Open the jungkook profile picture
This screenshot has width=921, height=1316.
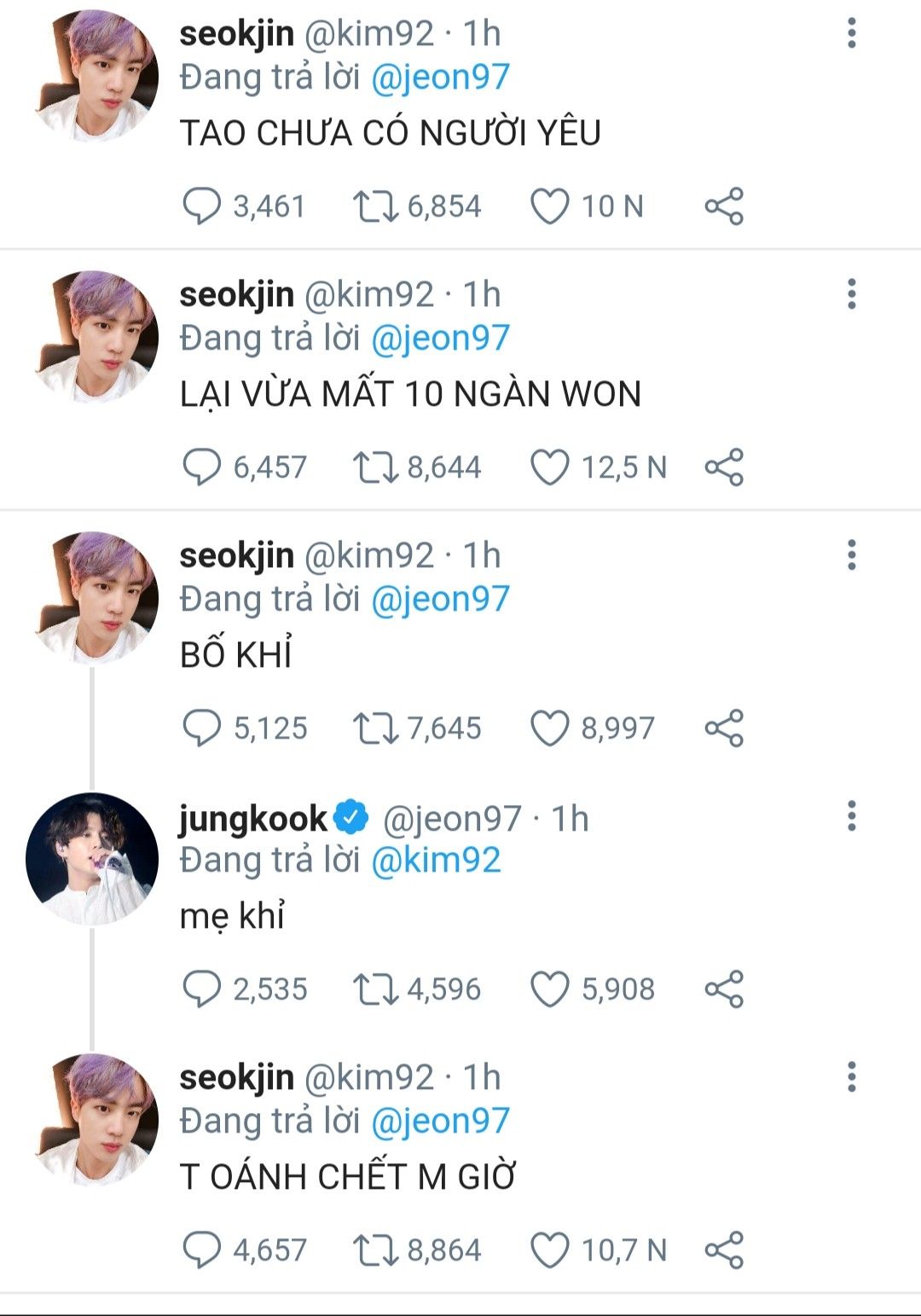pos(92,859)
